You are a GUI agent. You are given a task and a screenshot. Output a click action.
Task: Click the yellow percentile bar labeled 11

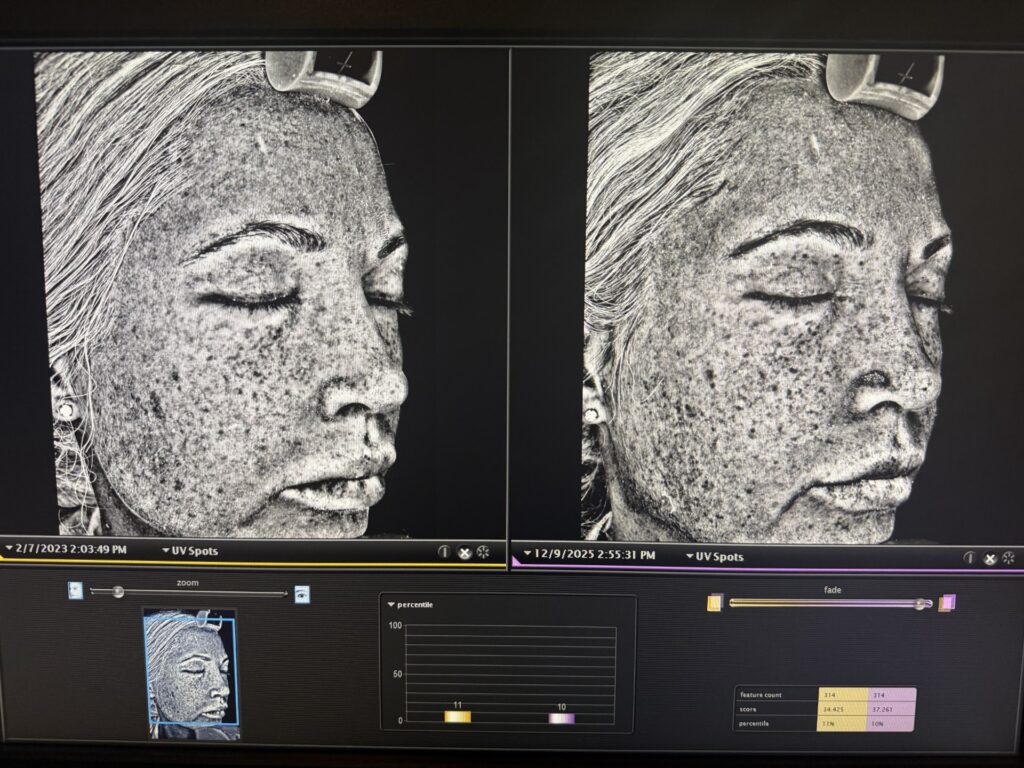click(457, 716)
